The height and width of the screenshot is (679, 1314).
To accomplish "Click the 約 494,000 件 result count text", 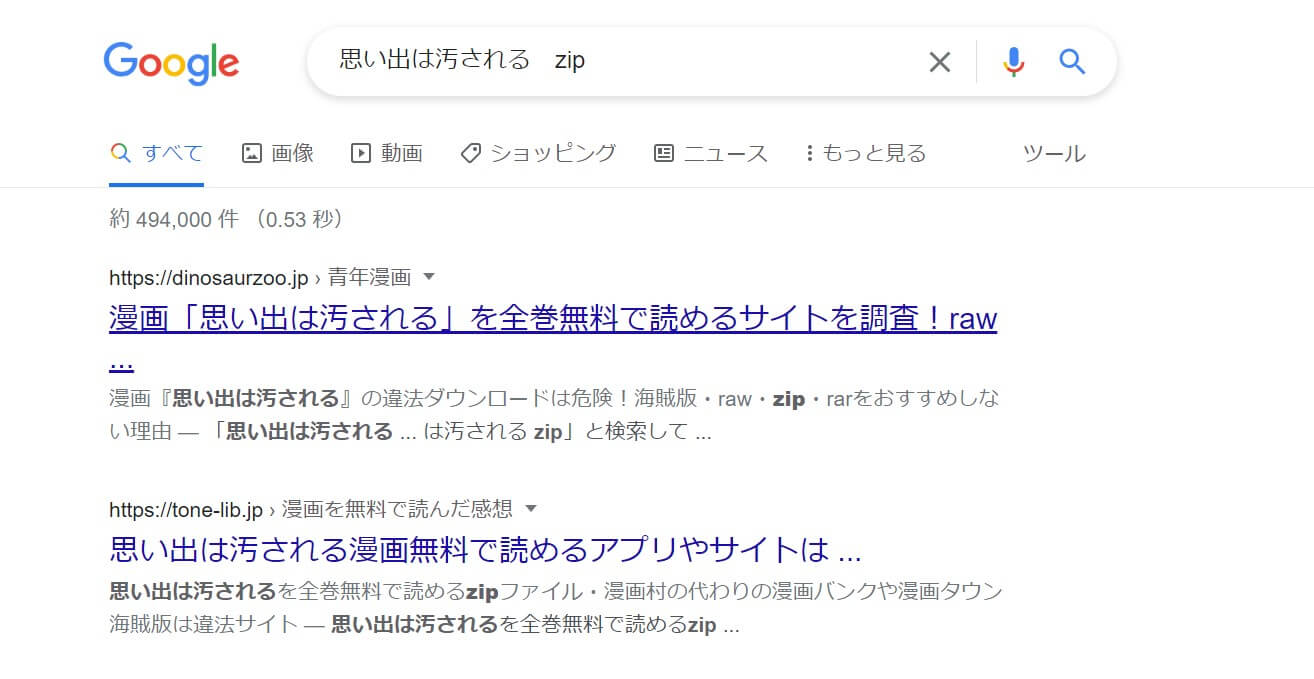I will (x=174, y=219).
